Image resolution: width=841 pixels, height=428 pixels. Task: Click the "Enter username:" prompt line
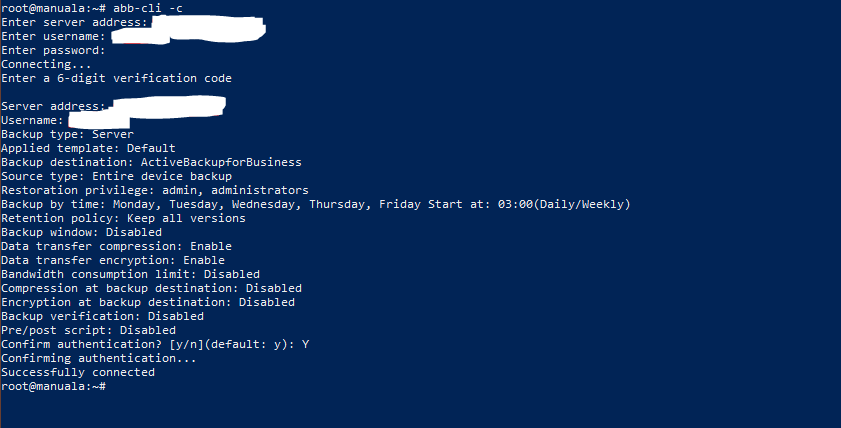(x=54, y=36)
